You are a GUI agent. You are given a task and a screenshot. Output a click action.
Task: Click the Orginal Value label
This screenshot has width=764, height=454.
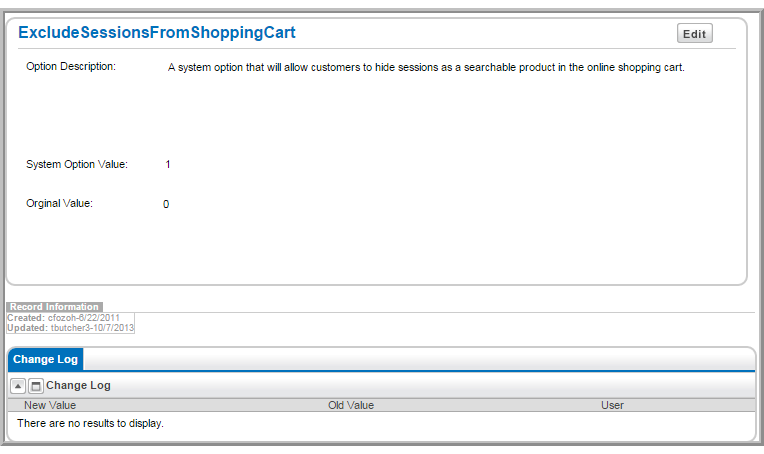point(59,204)
